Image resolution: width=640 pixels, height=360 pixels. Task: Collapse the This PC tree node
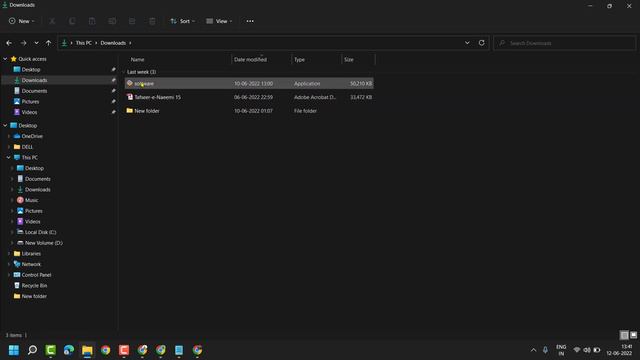coord(9,158)
